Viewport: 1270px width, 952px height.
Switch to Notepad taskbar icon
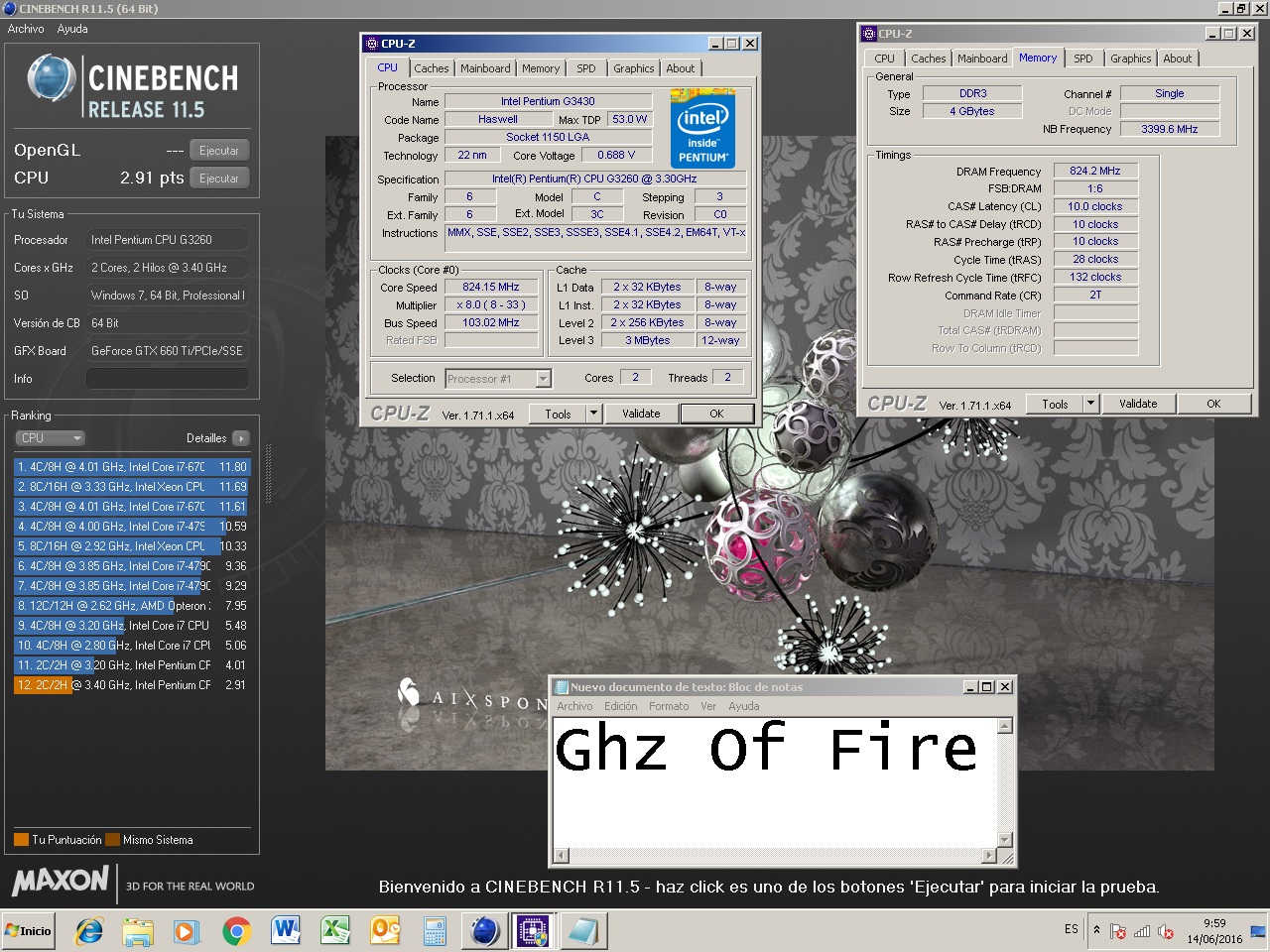(582, 931)
